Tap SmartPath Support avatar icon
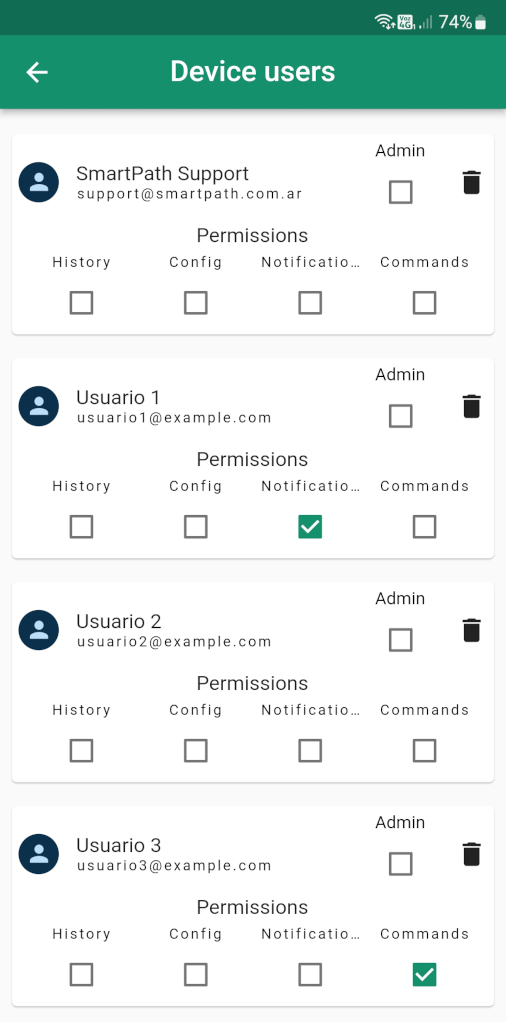The width and height of the screenshot is (506, 1022). tap(38, 182)
